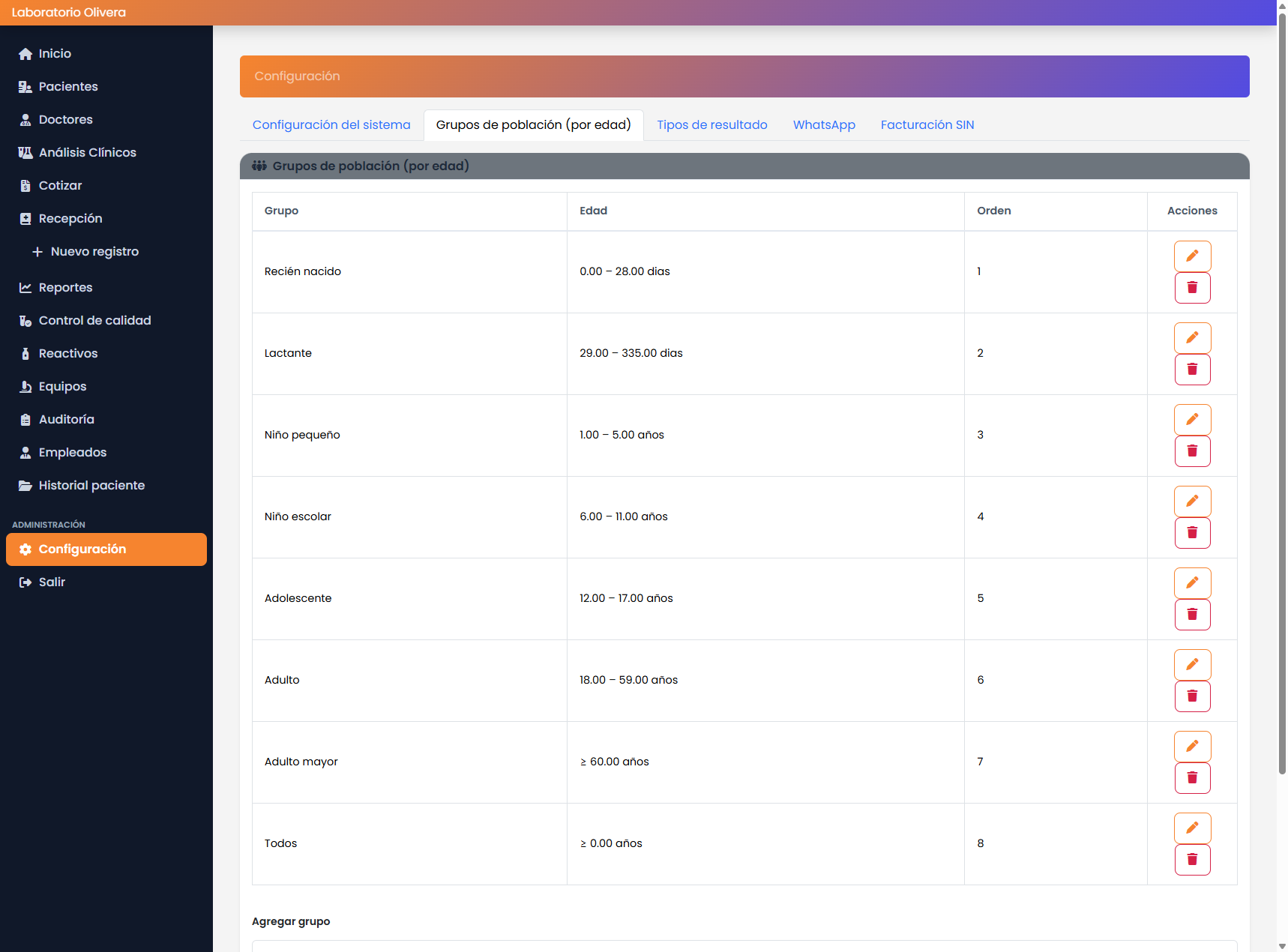This screenshot has width=1288, height=952.
Task: Edit the Adolescente age group
Action: 1192,582
